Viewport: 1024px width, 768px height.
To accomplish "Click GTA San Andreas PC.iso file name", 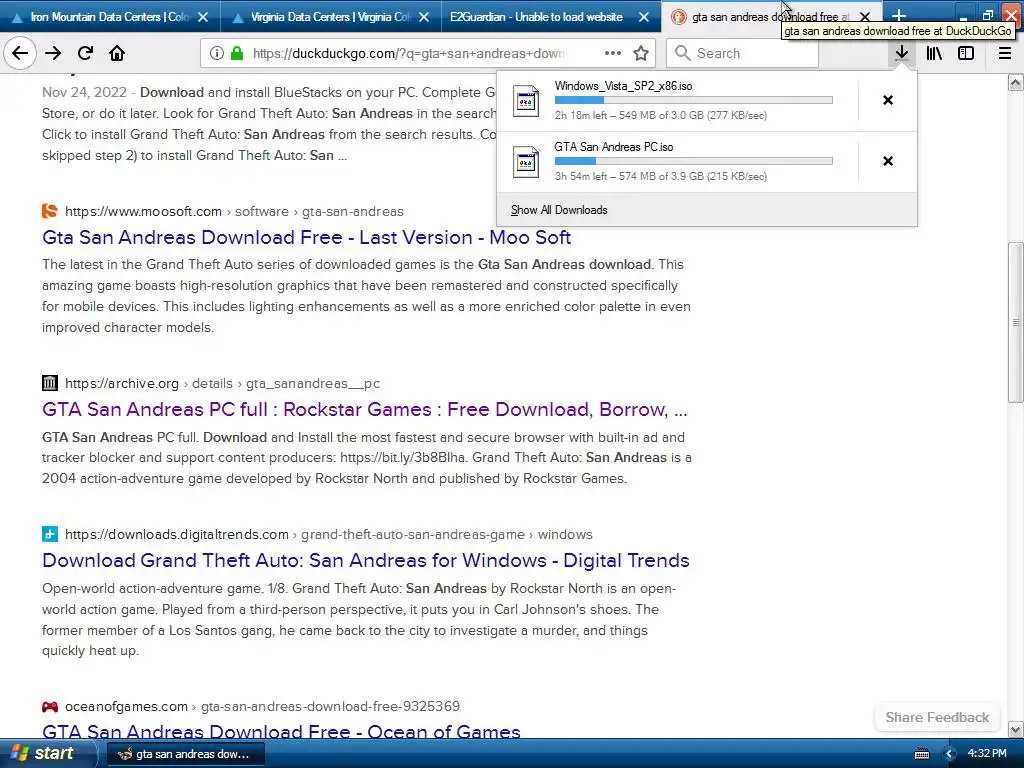I will [614, 147].
